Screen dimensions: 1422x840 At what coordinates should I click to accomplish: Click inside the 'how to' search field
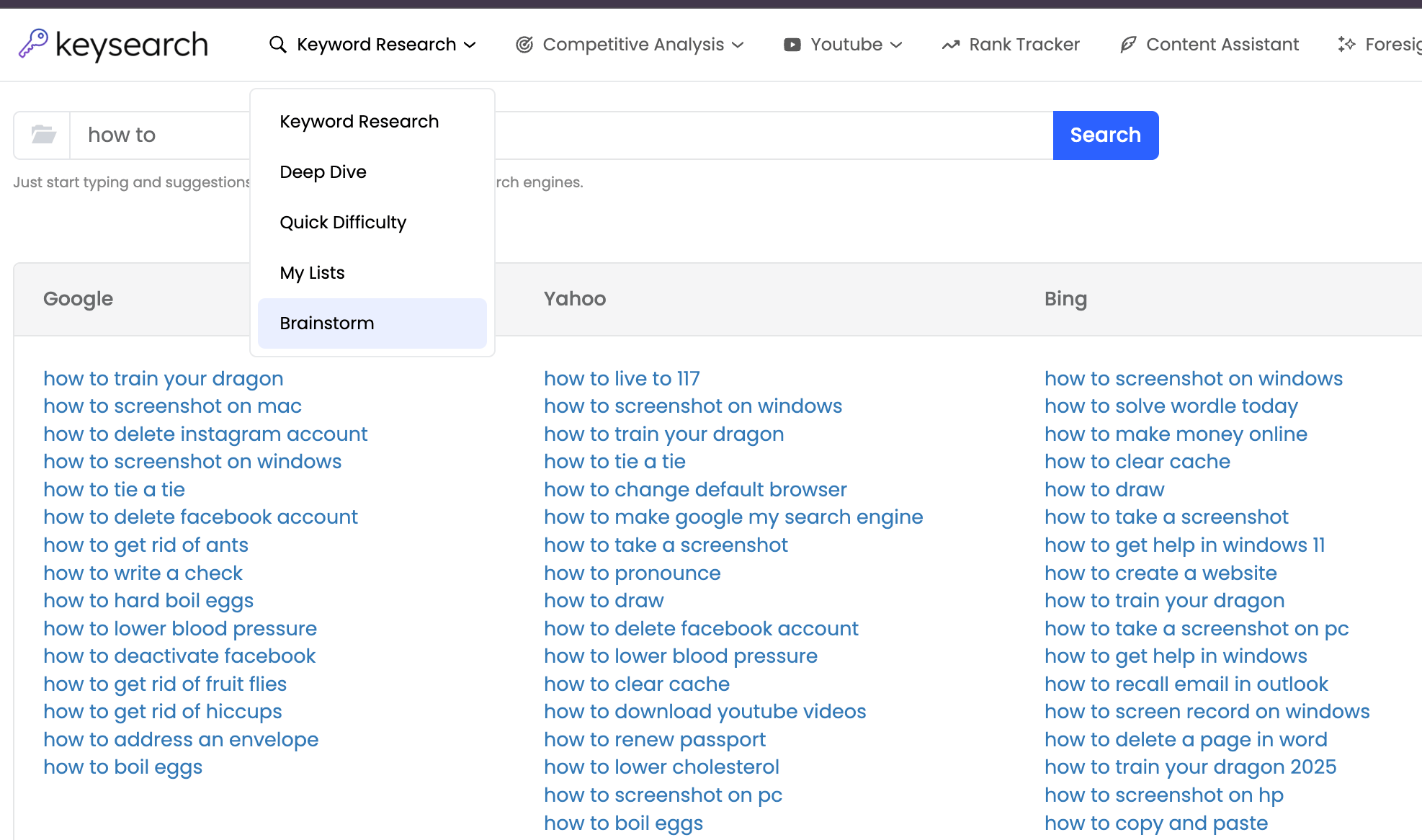tap(216, 135)
